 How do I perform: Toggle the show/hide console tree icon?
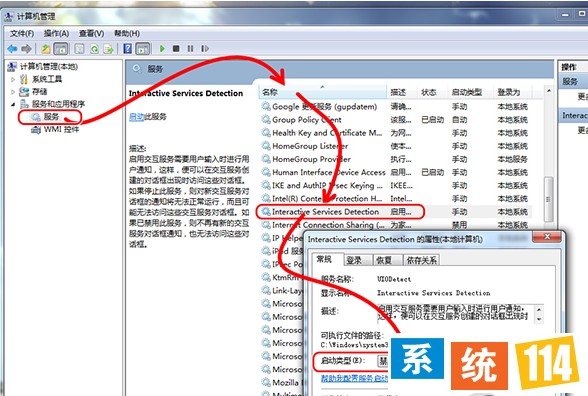(x=61, y=49)
